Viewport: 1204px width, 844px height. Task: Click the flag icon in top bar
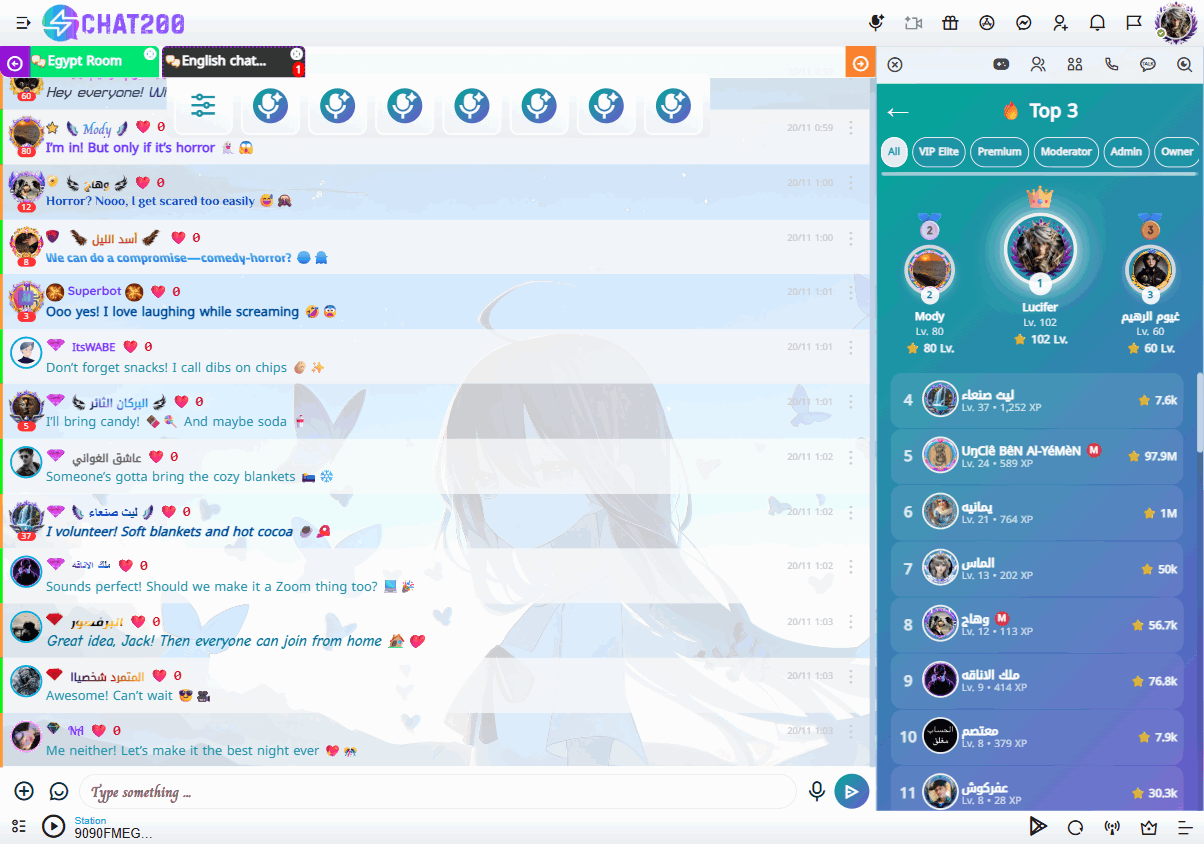tap(1134, 23)
